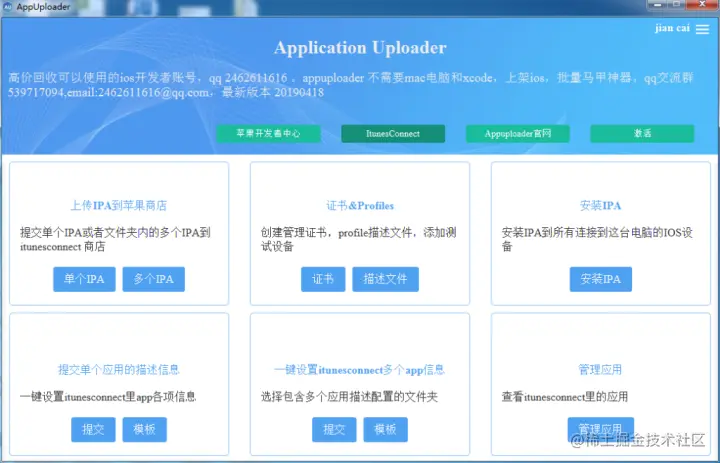
Task: Click description 一键设置itunesconnect里app各项信息
Action: (108, 397)
